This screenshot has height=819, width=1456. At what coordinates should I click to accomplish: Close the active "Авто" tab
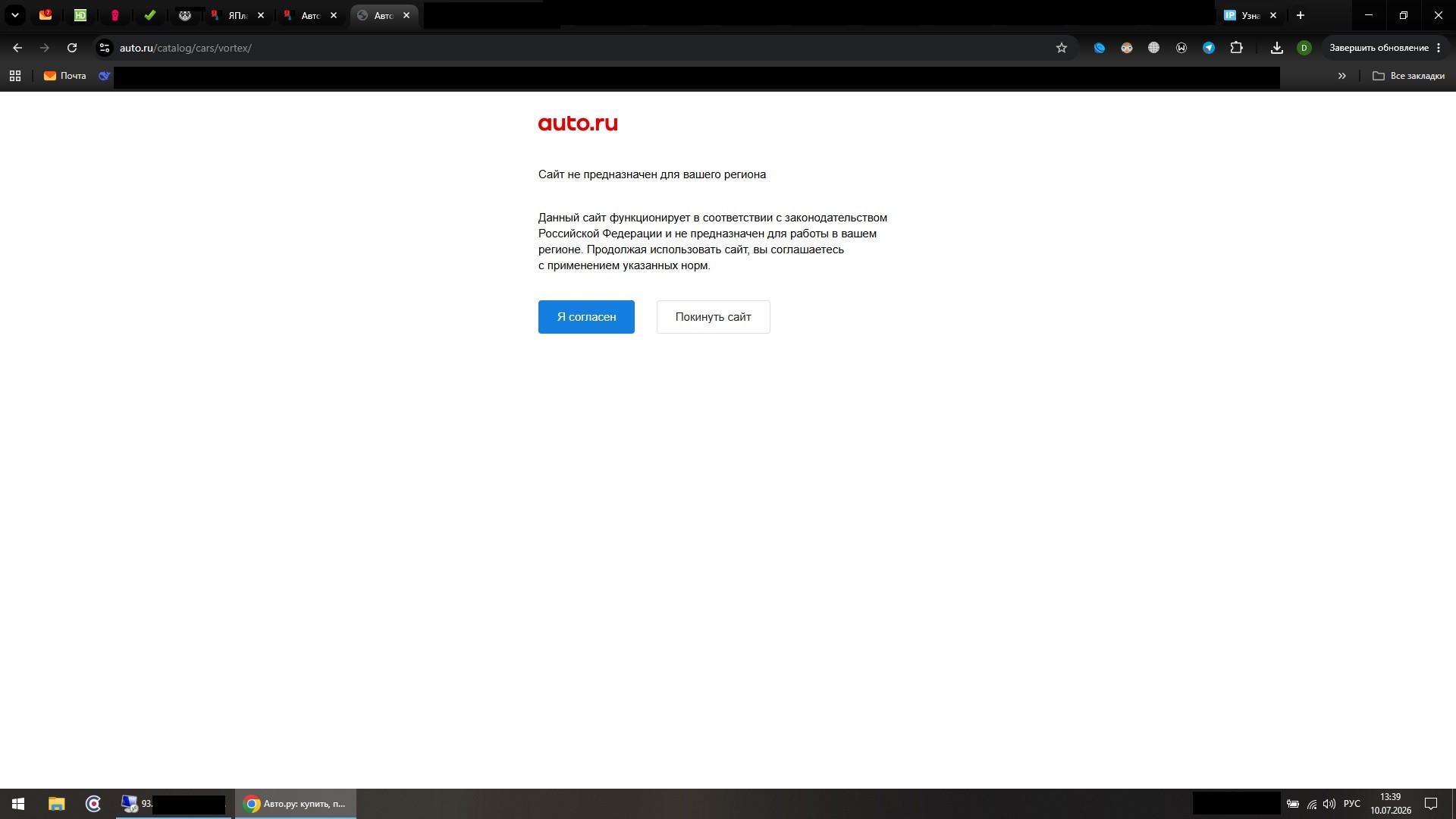(406, 15)
